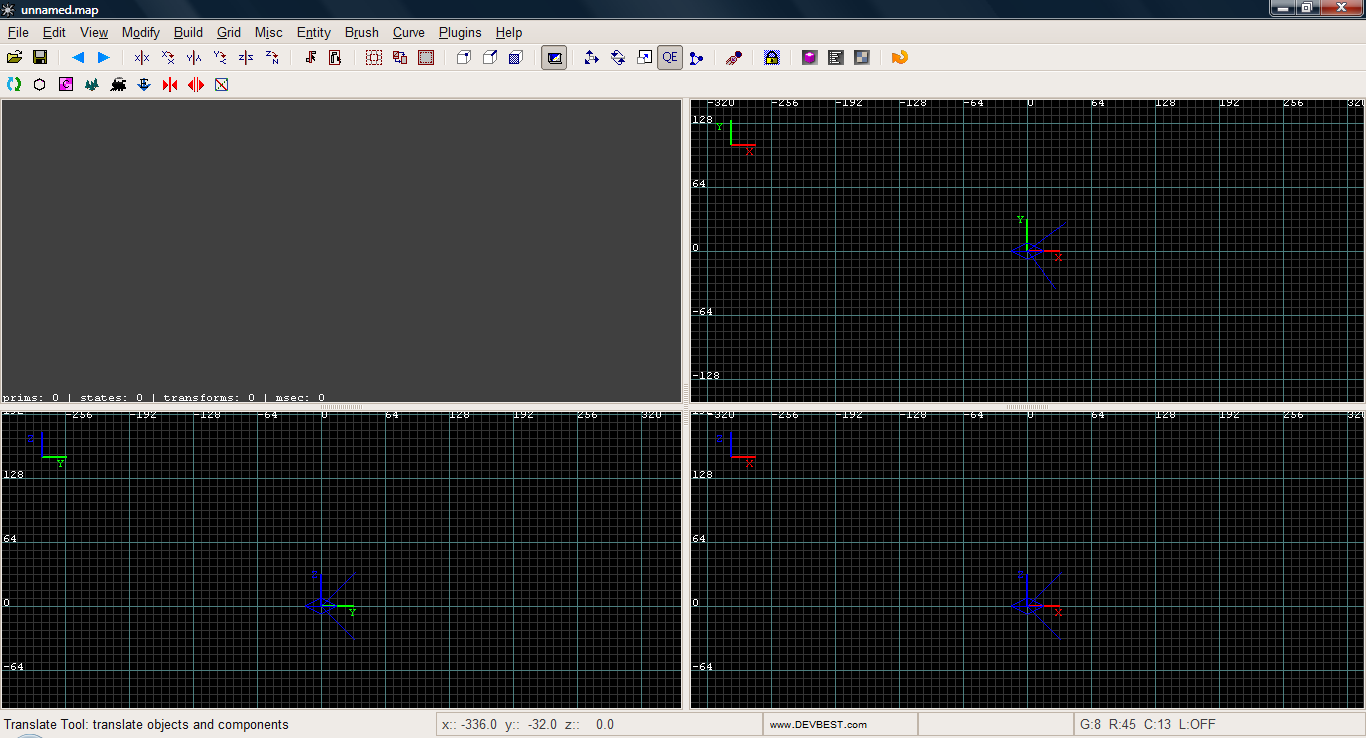
Task: Open the Curve menu
Action: 409,33
